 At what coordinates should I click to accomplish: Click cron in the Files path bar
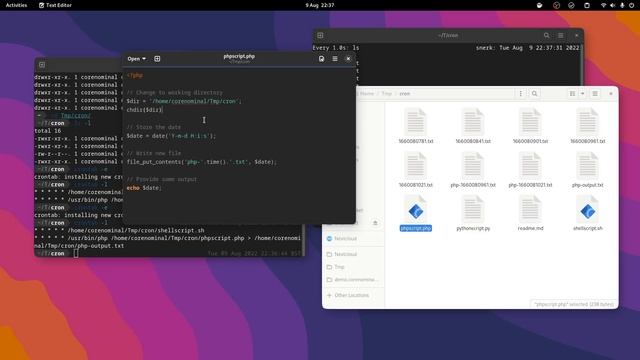click(x=404, y=93)
